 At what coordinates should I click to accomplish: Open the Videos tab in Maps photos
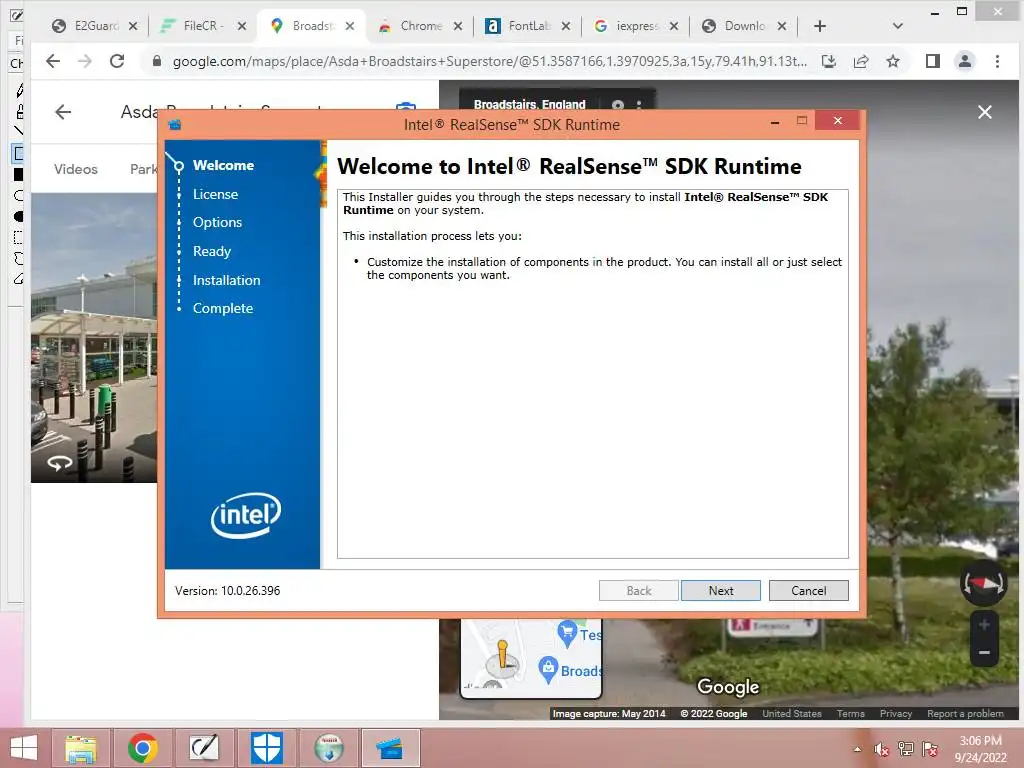[x=76, y=169]
